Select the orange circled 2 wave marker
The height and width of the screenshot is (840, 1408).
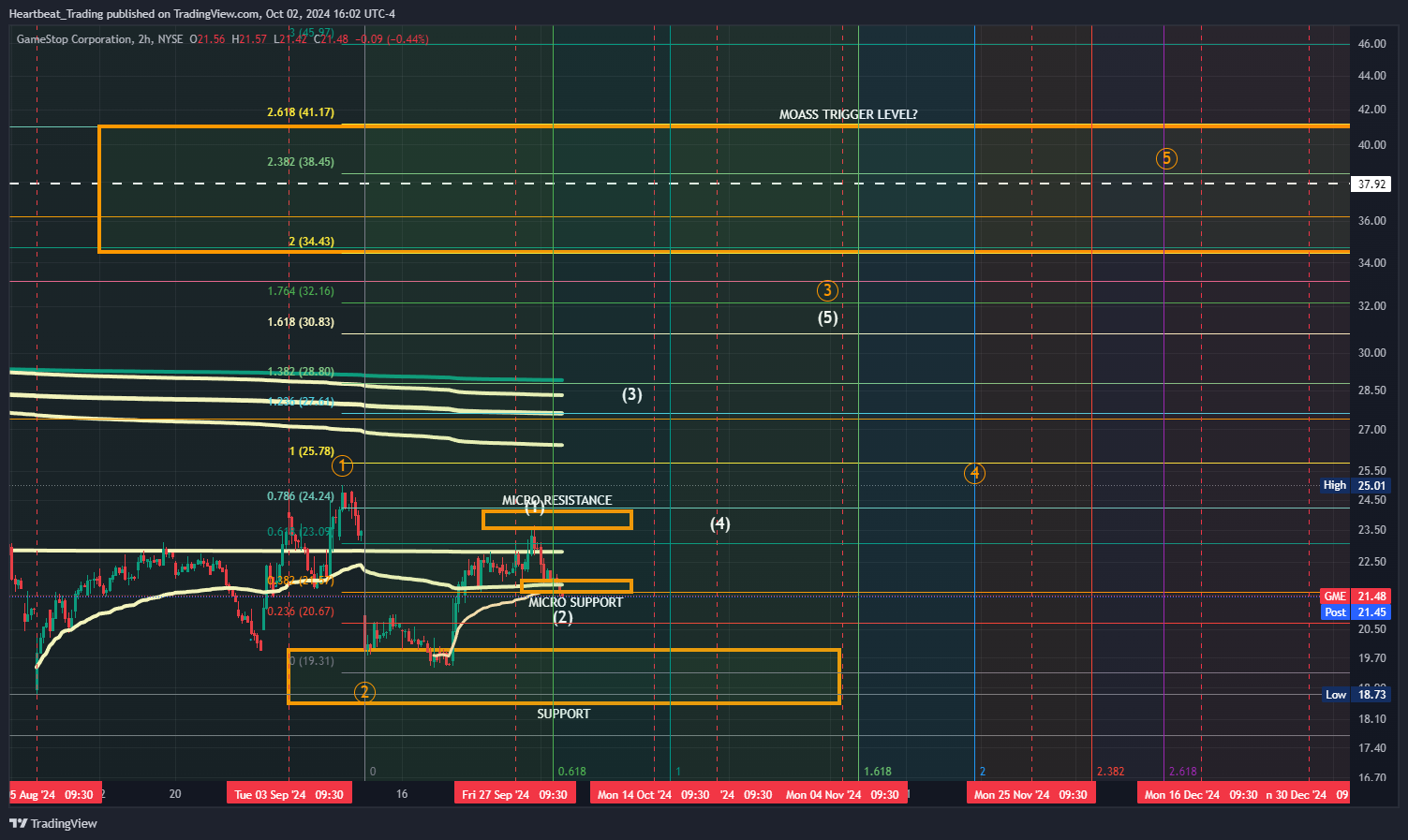tap(364, 692)
